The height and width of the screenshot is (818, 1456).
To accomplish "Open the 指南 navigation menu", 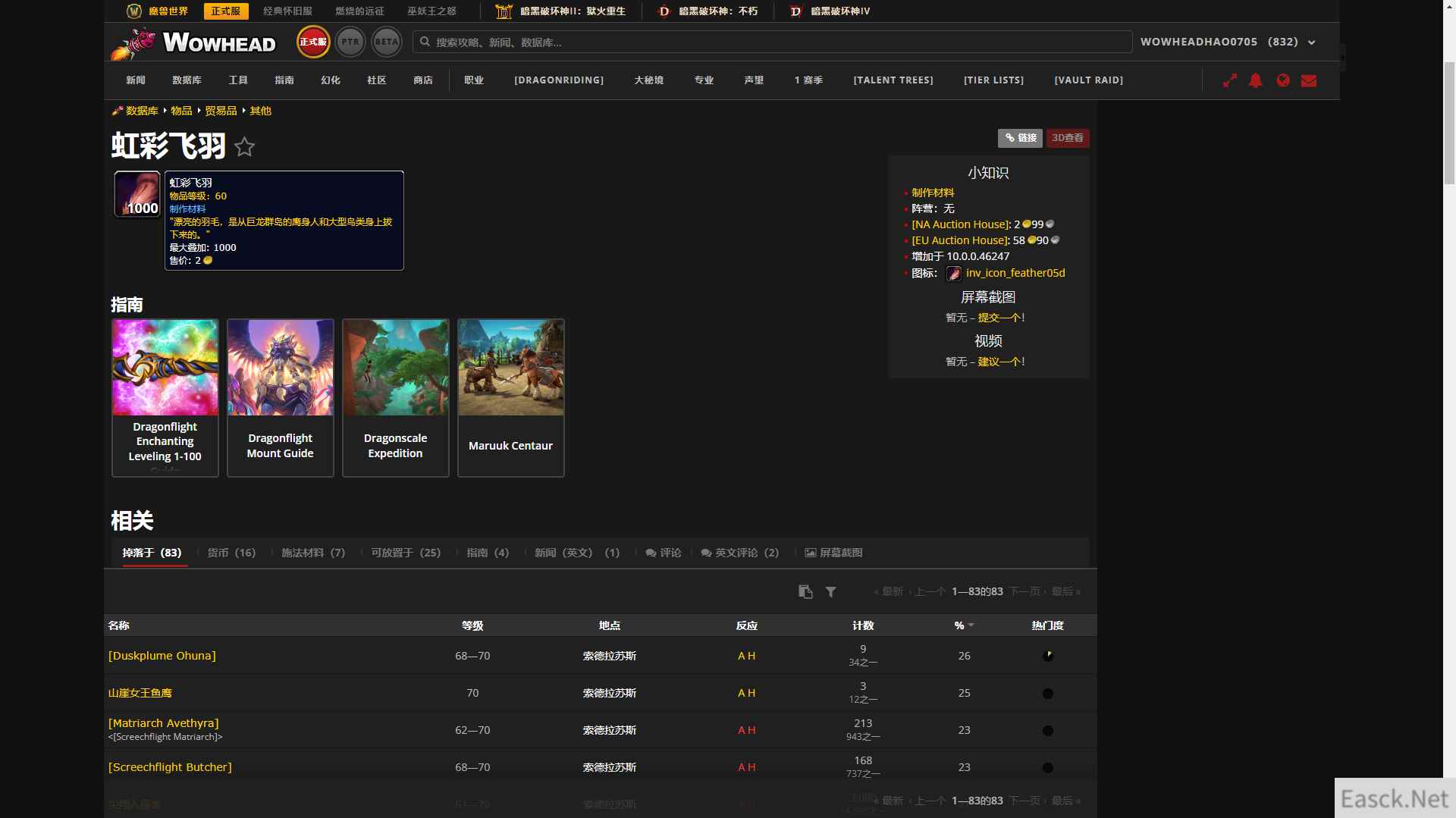I will (x=284, y=80).
